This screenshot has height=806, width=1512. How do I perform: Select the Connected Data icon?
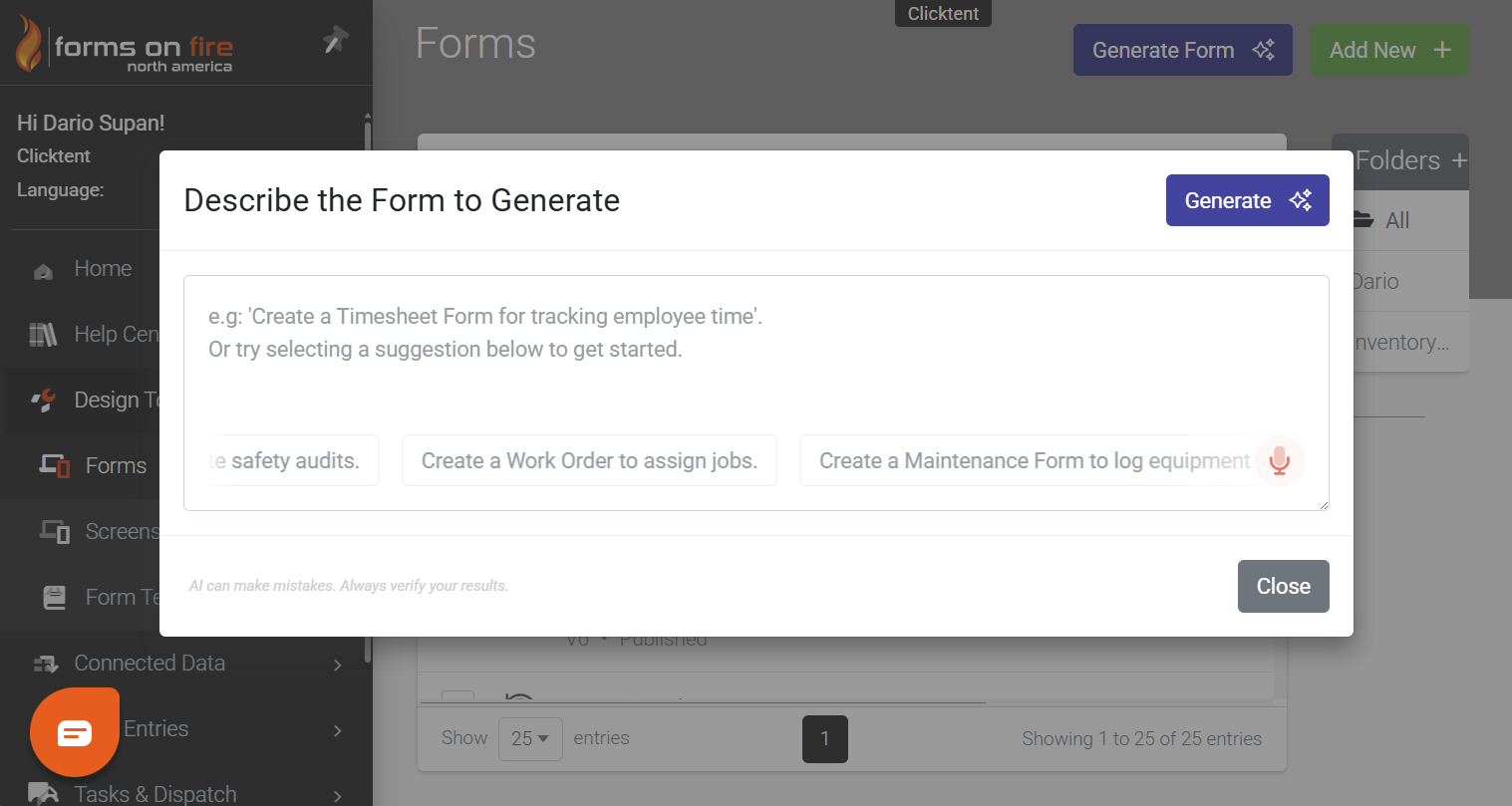44,663
